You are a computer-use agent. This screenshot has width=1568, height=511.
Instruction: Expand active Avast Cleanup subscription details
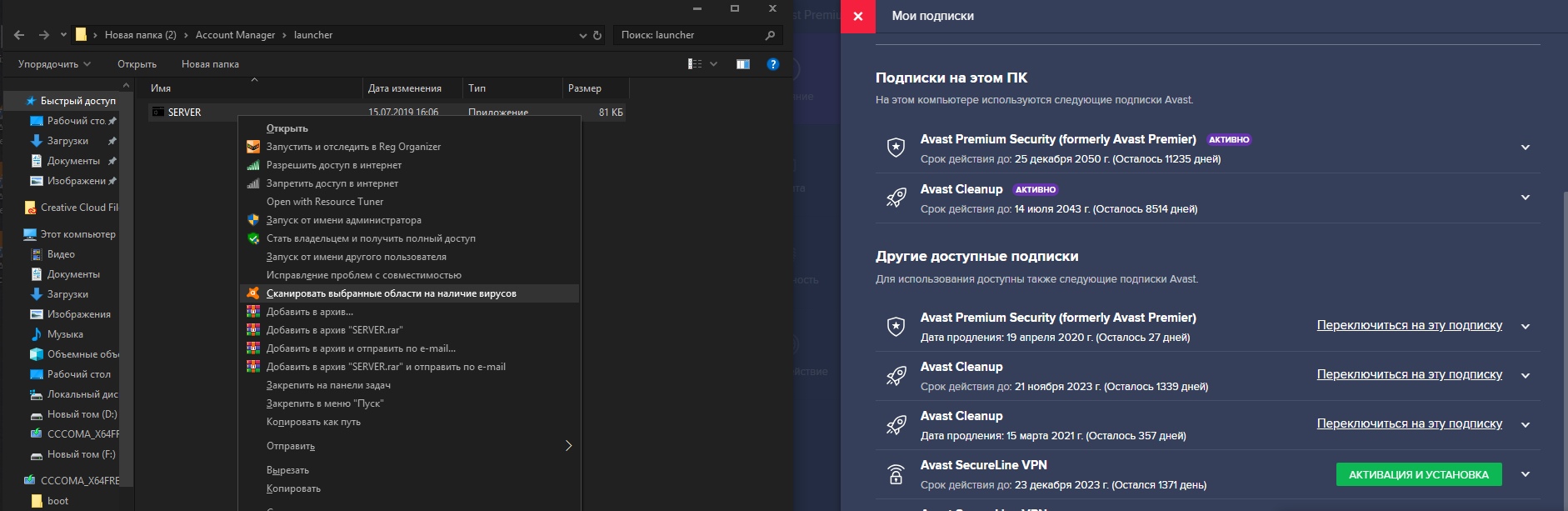point(1526,198)
